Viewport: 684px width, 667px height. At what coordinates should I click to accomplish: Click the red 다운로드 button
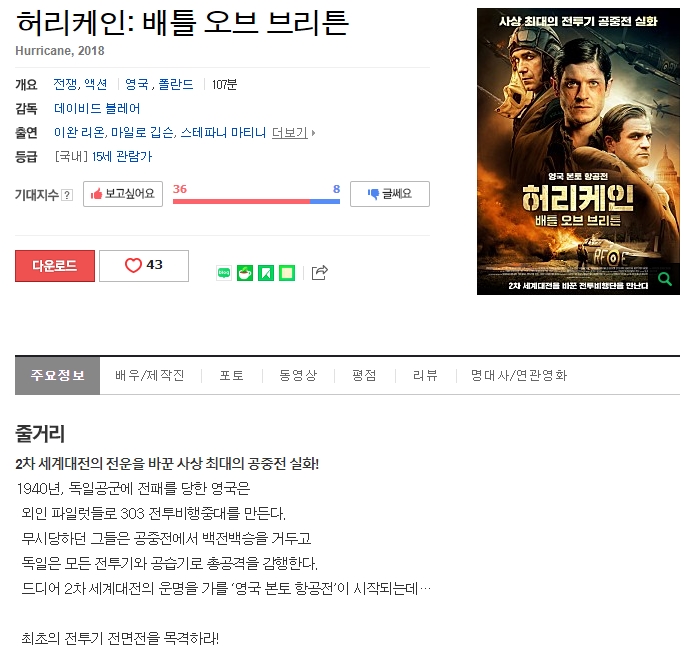click(55, 266)
